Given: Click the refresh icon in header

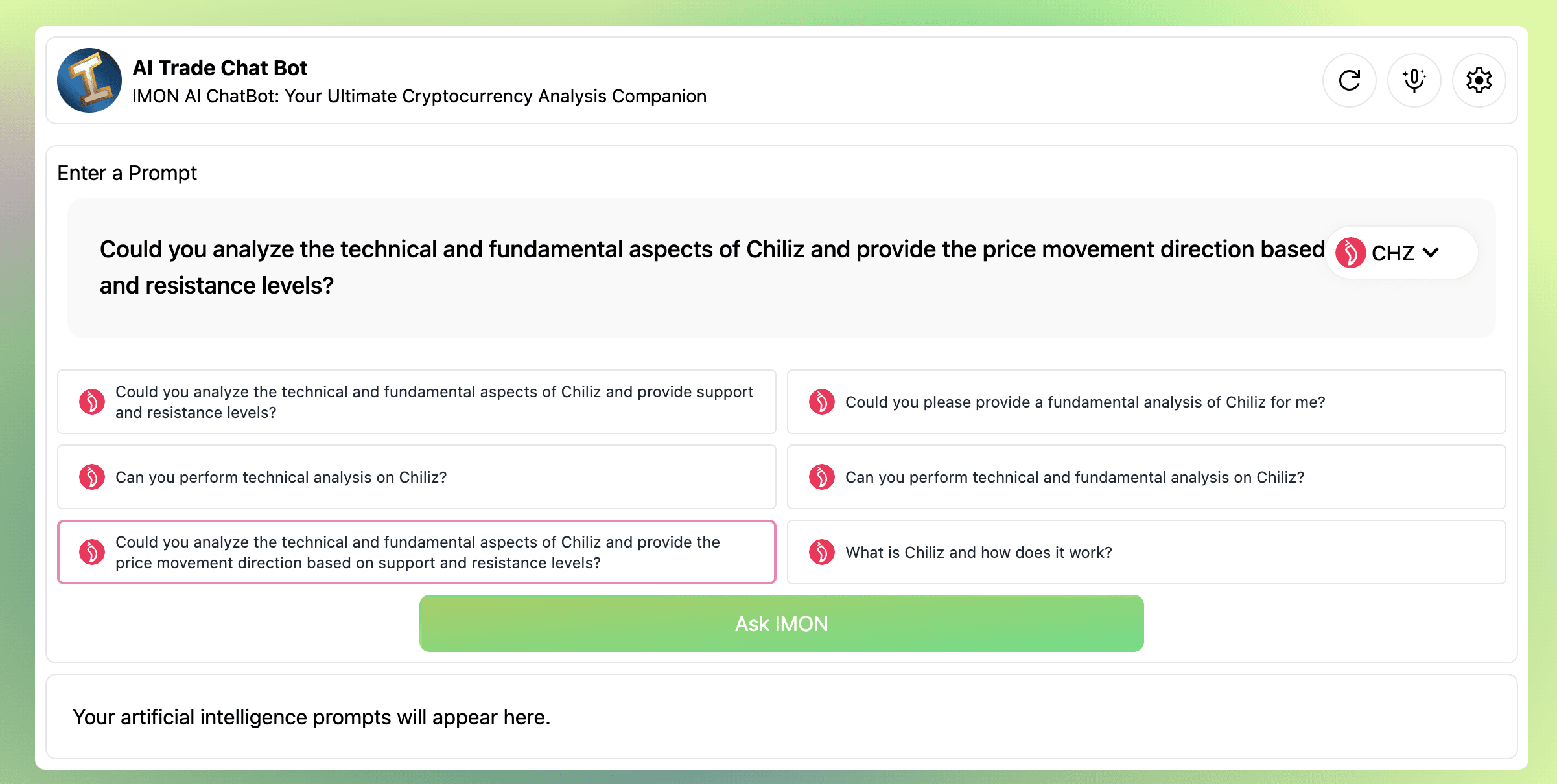Looking at the screenshot, I should [x=1349, y=80].
